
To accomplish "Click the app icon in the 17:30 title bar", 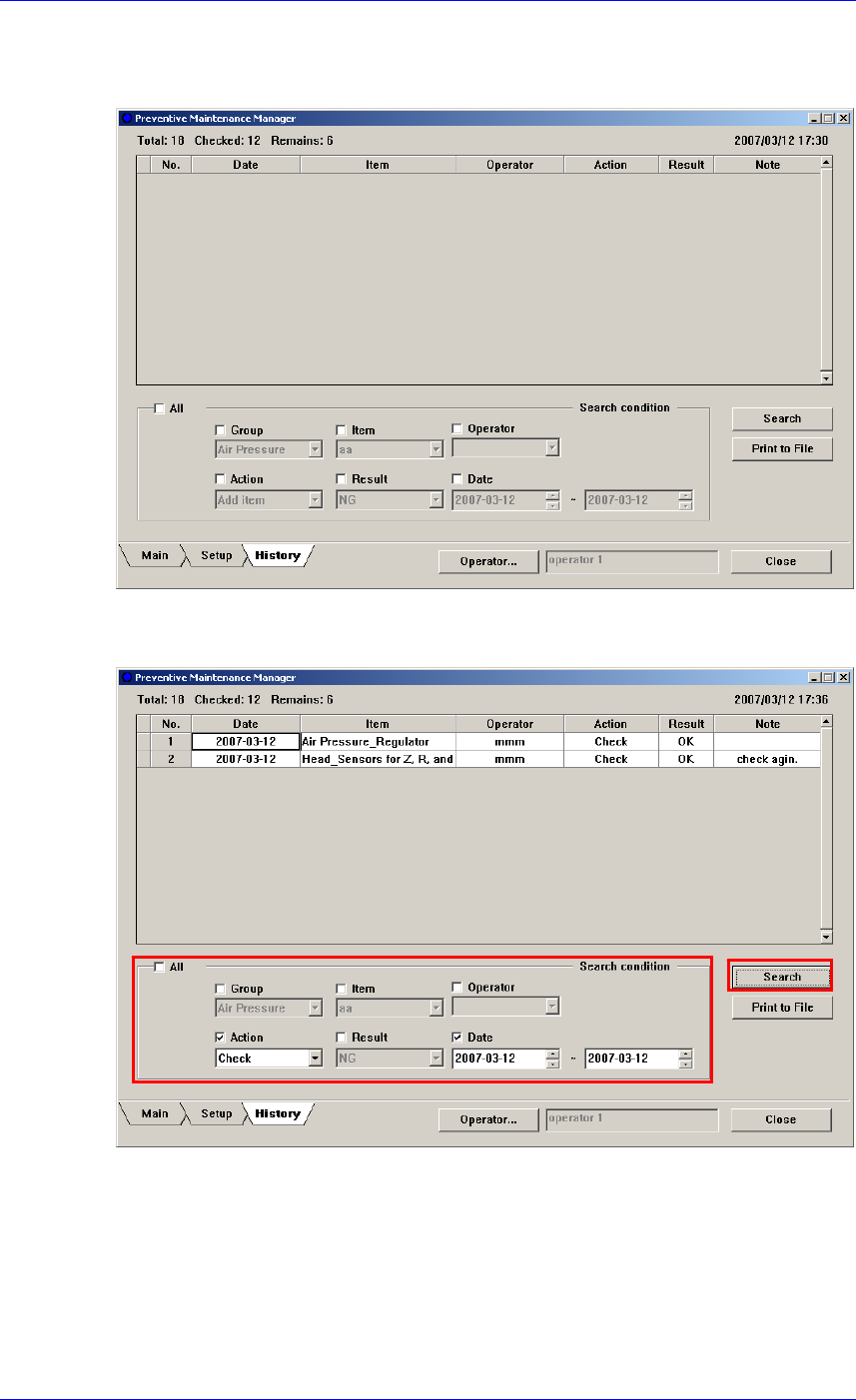I will point(127,118).
